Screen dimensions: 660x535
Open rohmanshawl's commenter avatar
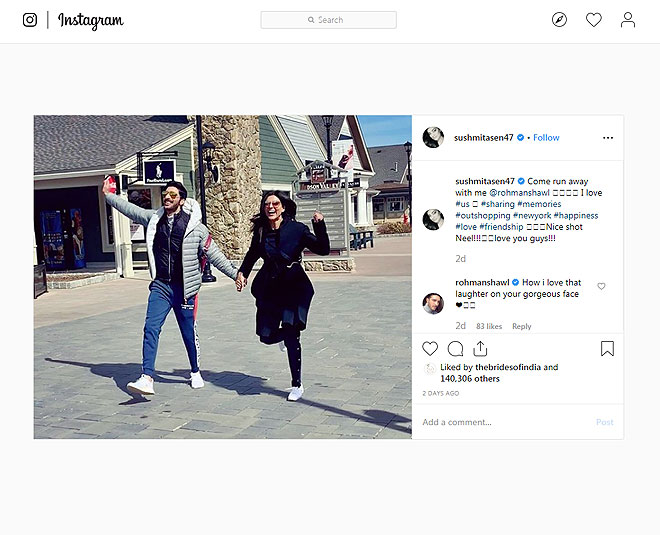point(433,303)
